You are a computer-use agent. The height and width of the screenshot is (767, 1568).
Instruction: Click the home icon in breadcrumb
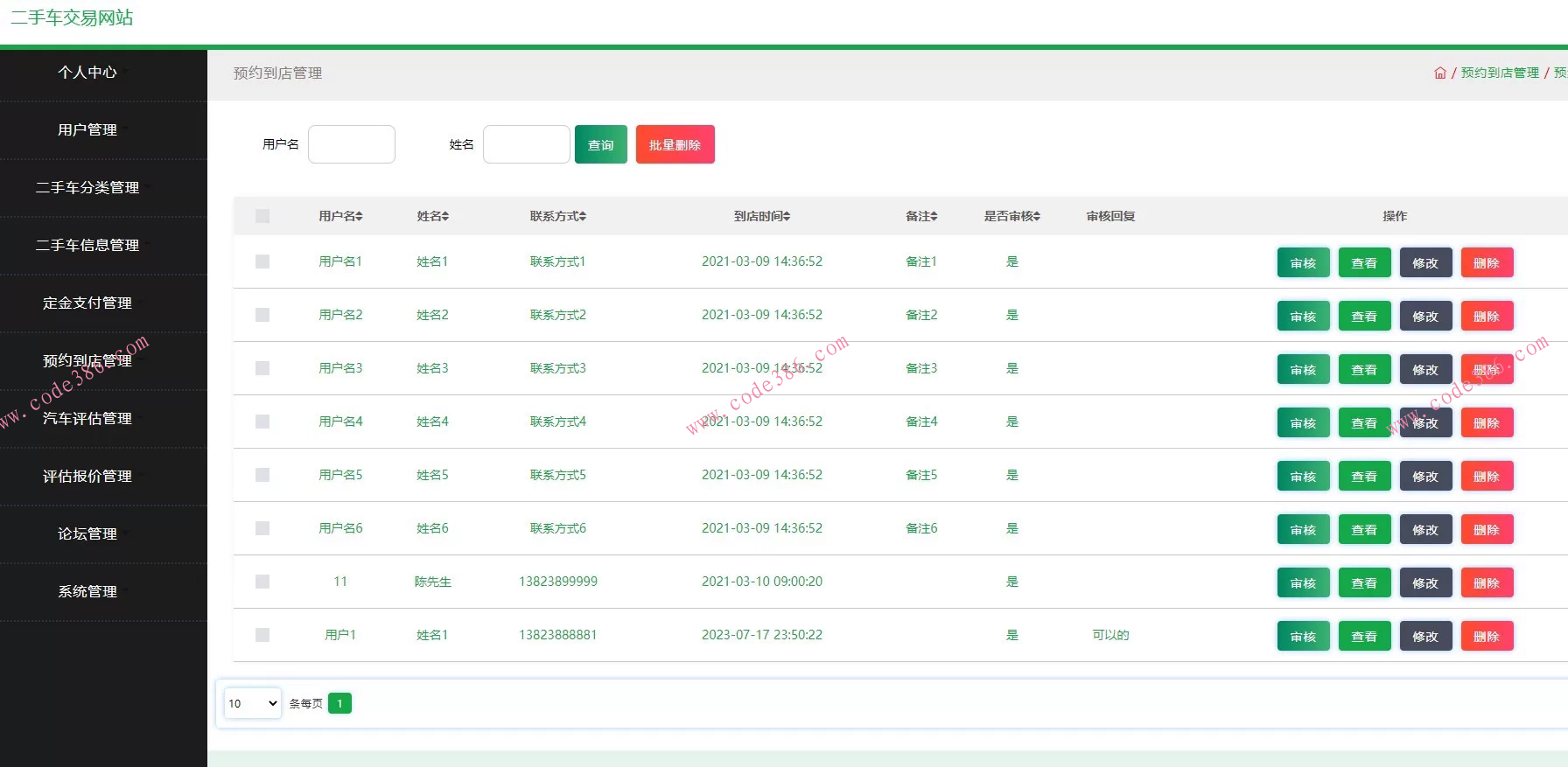1439,73
